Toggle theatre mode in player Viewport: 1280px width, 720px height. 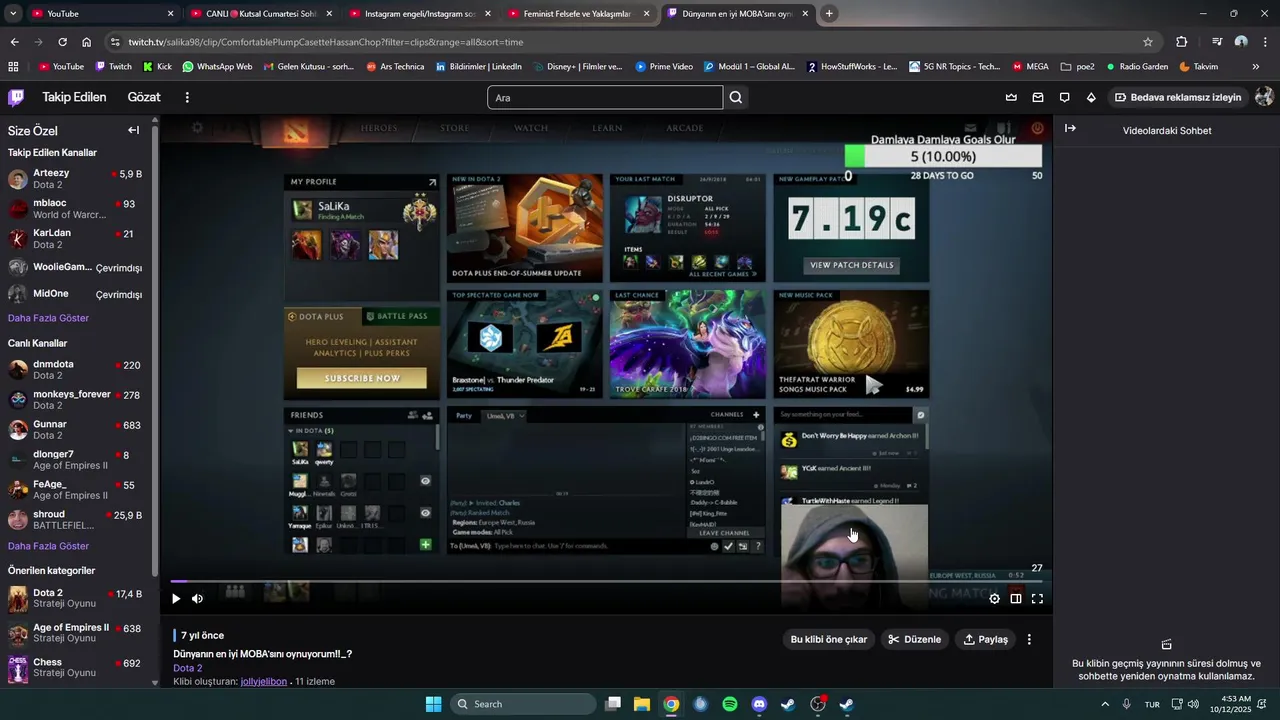point(1016,599)
